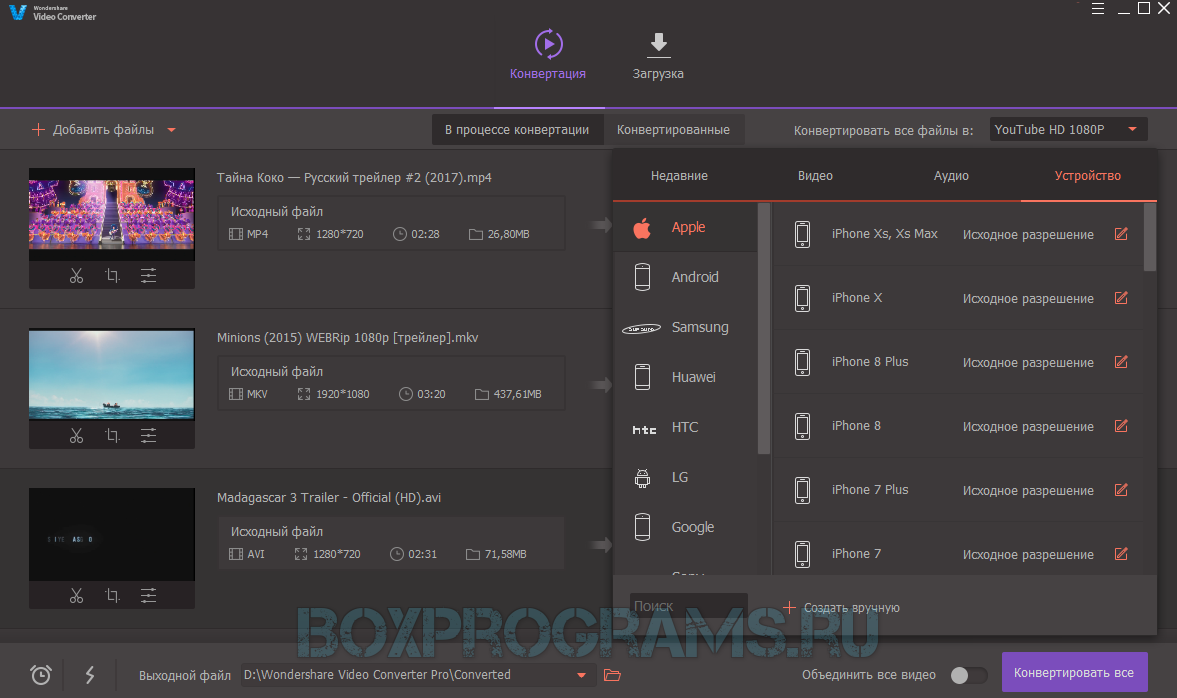
Task: Trim the Minions video with scissors
Action: point(77,435)
